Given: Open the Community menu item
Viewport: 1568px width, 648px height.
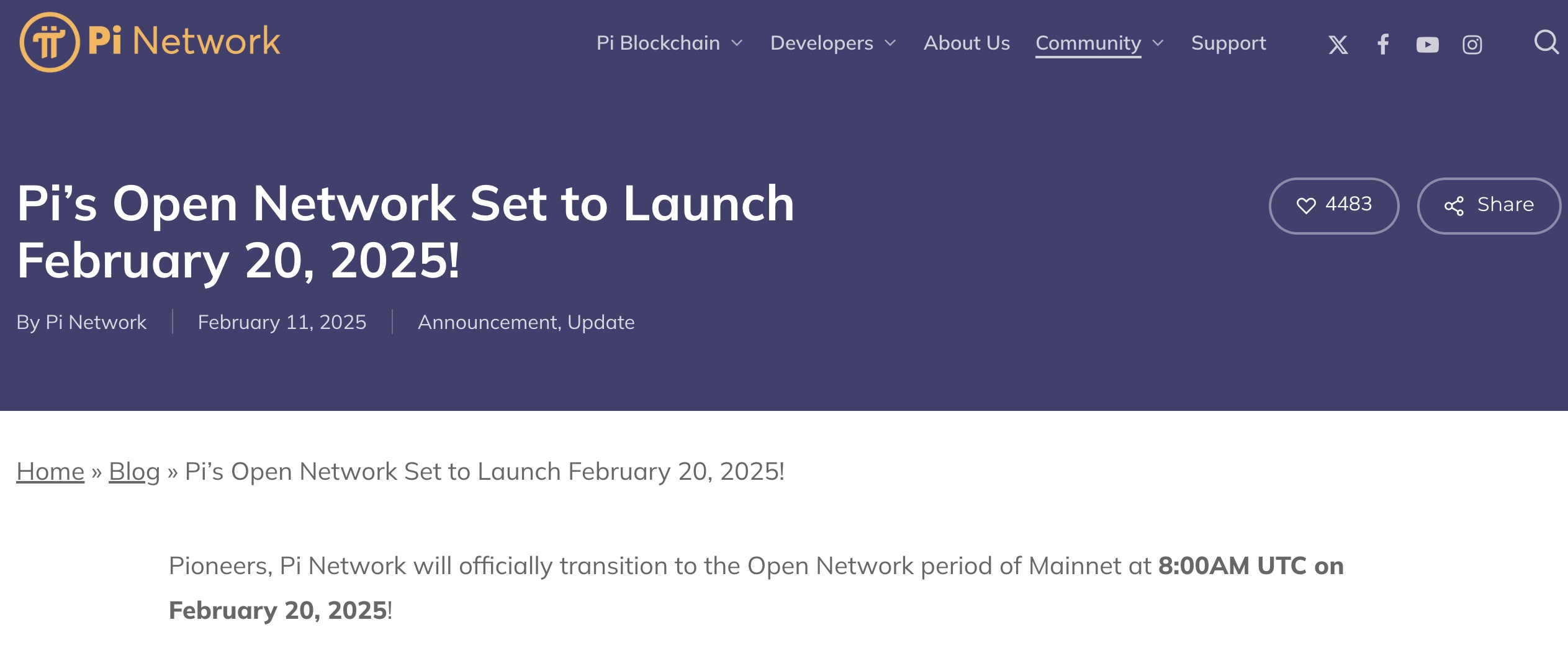Looking at the screenshot, I should pos(1088,43).
